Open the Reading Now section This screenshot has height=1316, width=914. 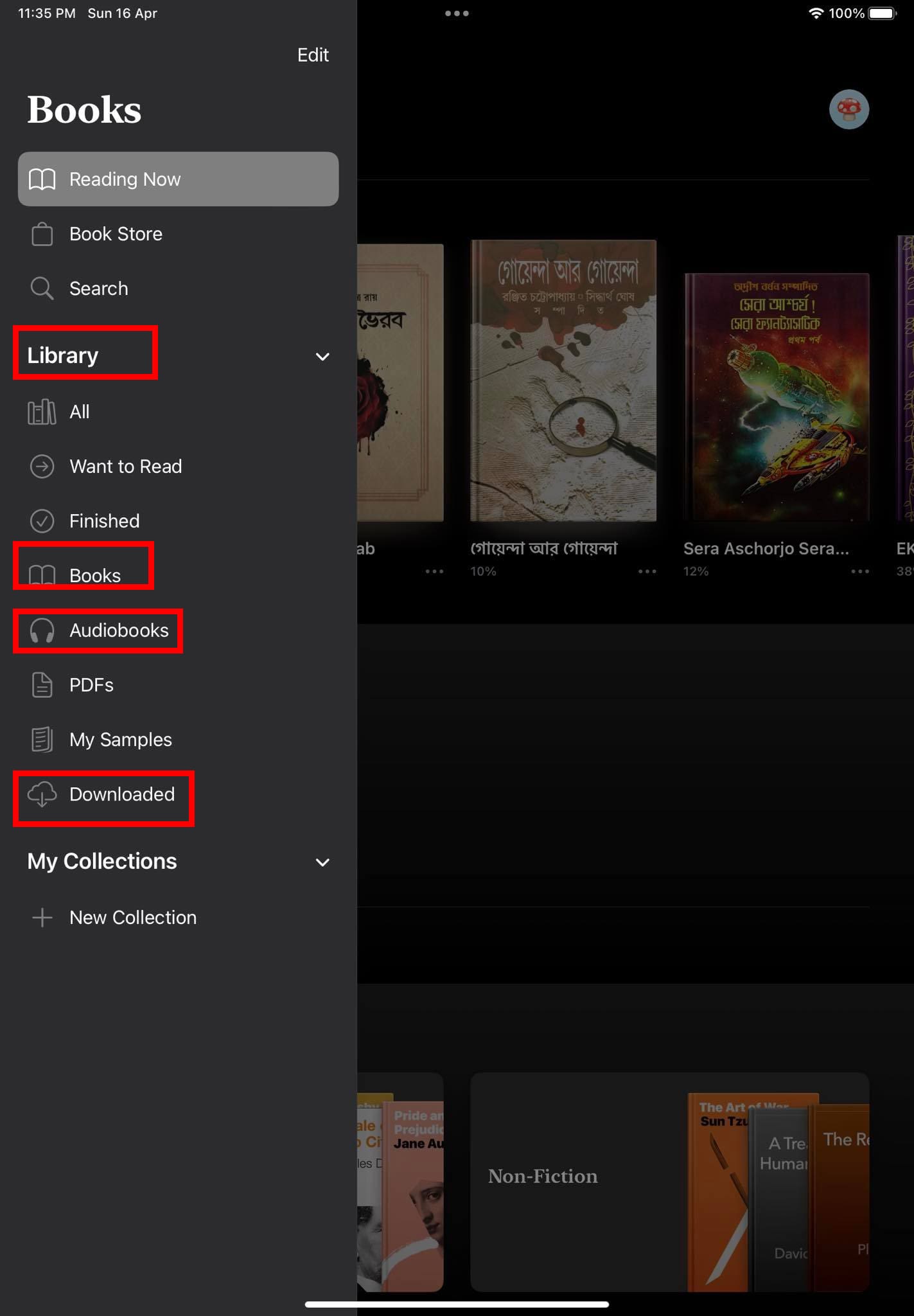point(178,179)
